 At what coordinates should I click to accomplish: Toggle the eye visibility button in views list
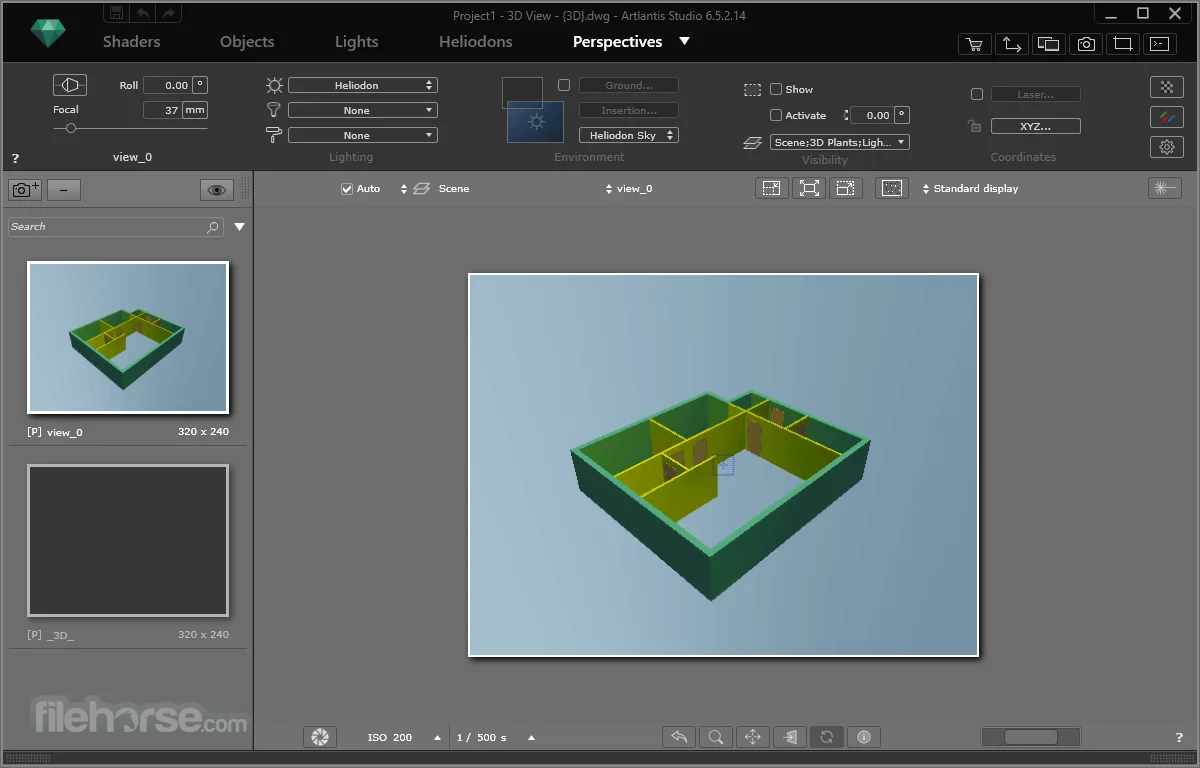click(x=217, y=189)
